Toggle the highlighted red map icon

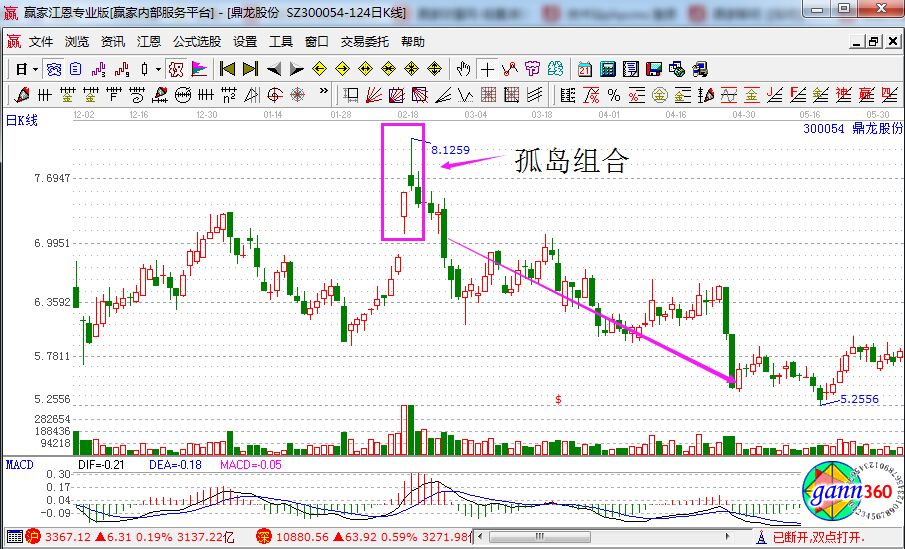point(175,69)
